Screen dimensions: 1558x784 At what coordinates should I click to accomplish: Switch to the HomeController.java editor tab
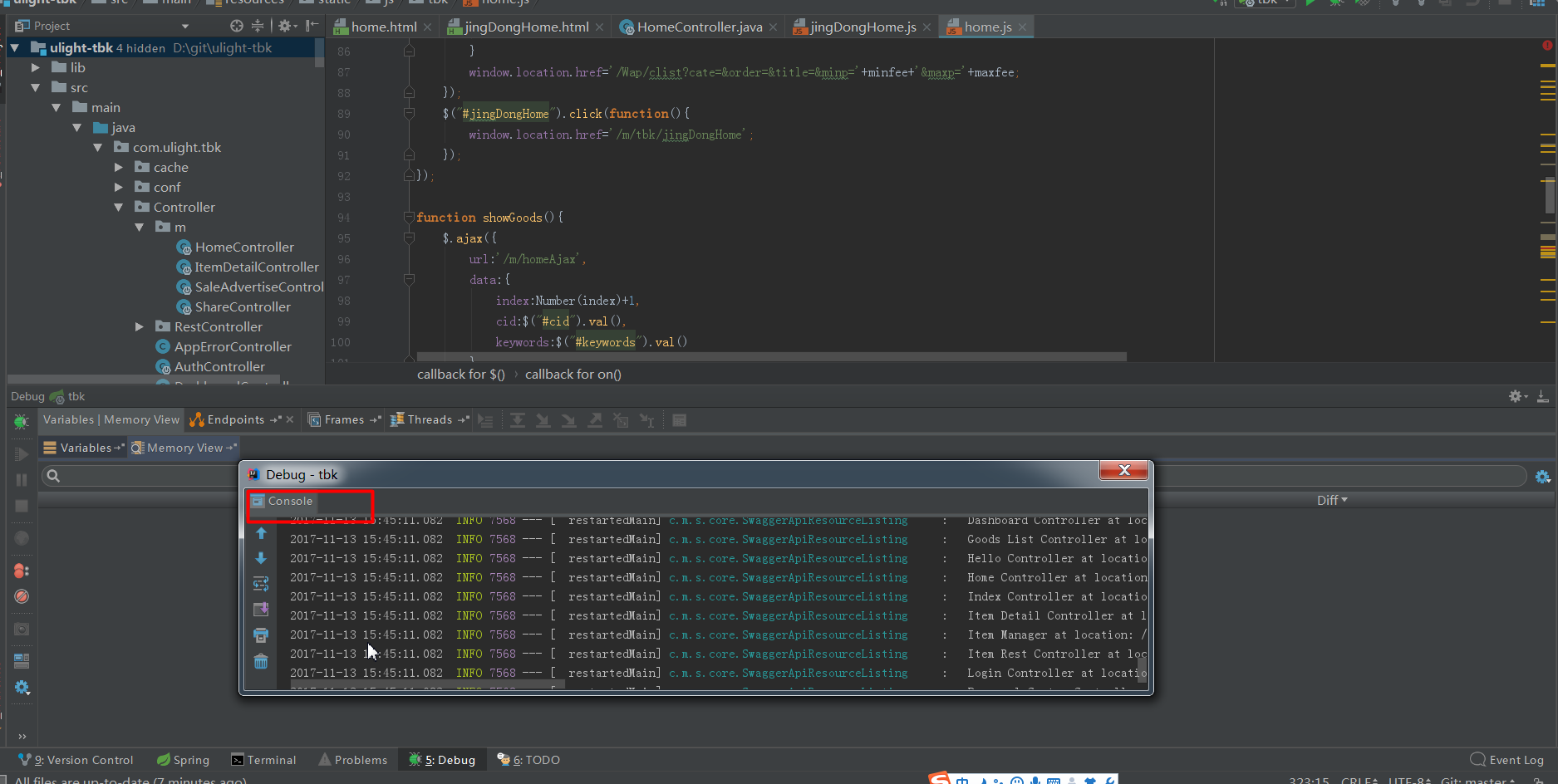(698, 26)
